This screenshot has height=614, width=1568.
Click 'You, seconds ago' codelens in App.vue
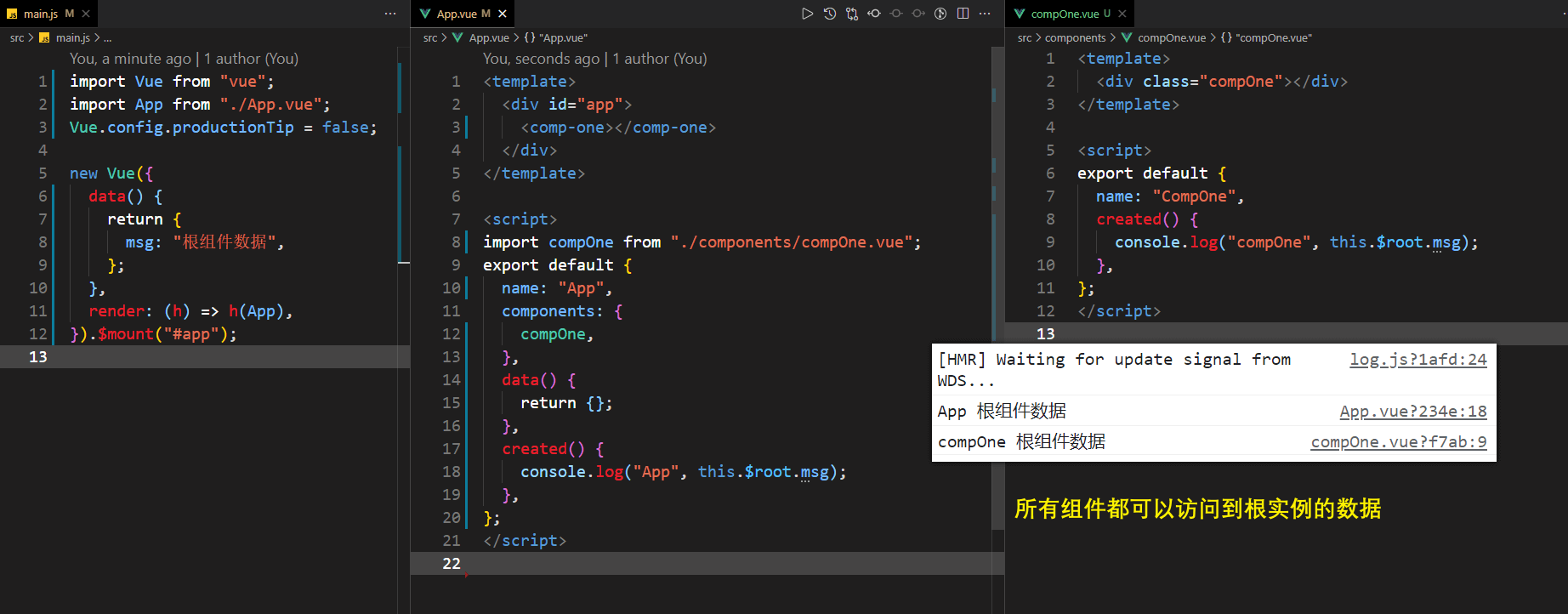(x=541, y=59)
